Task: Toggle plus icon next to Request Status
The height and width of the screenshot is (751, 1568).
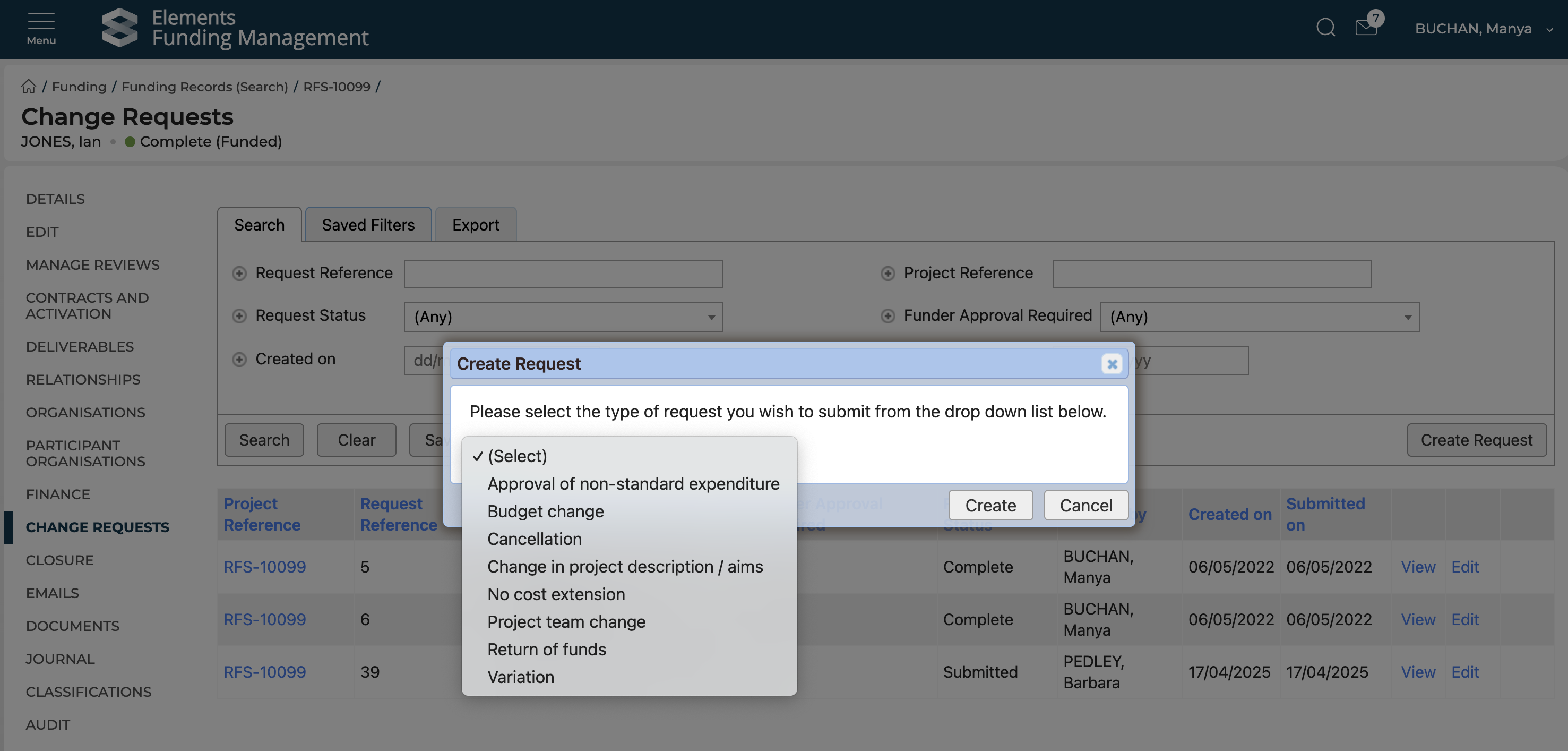Action: (239, 316)
